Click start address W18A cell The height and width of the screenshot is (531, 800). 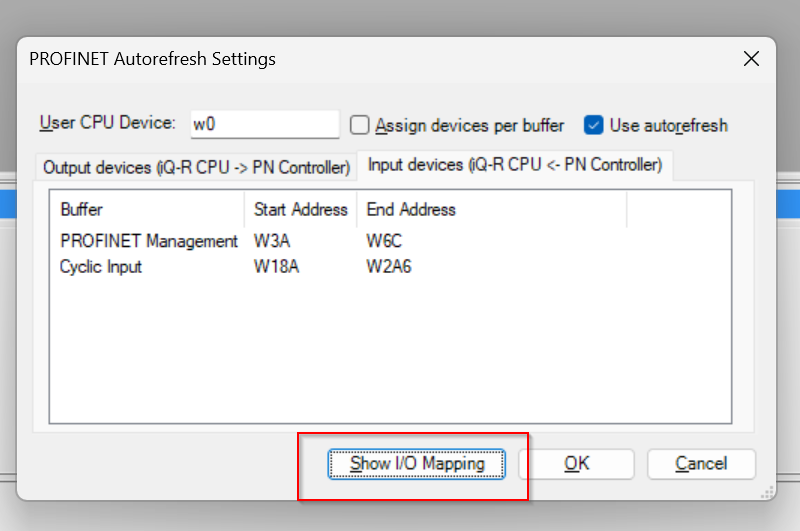(276, 266)
